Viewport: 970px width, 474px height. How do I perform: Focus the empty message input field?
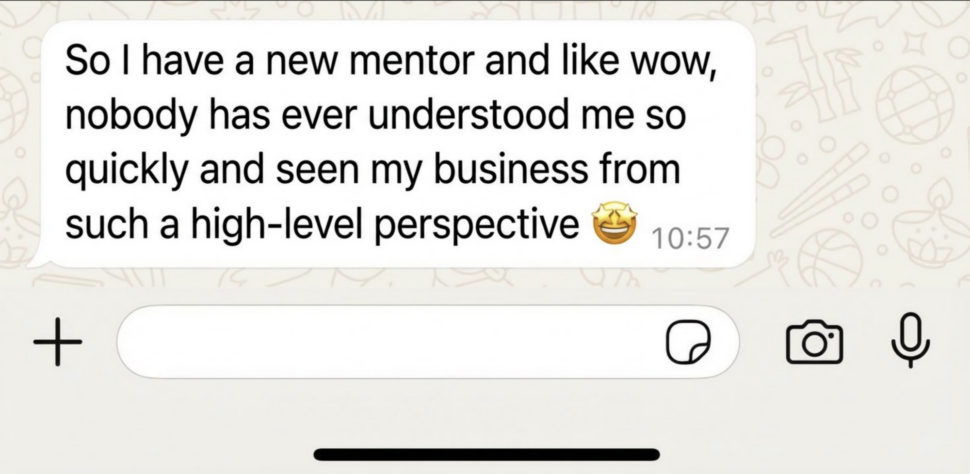click(390, 342)
